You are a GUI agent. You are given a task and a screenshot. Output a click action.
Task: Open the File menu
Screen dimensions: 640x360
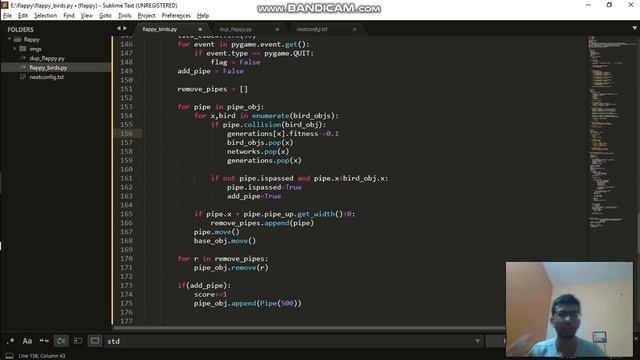click(7, 16)
